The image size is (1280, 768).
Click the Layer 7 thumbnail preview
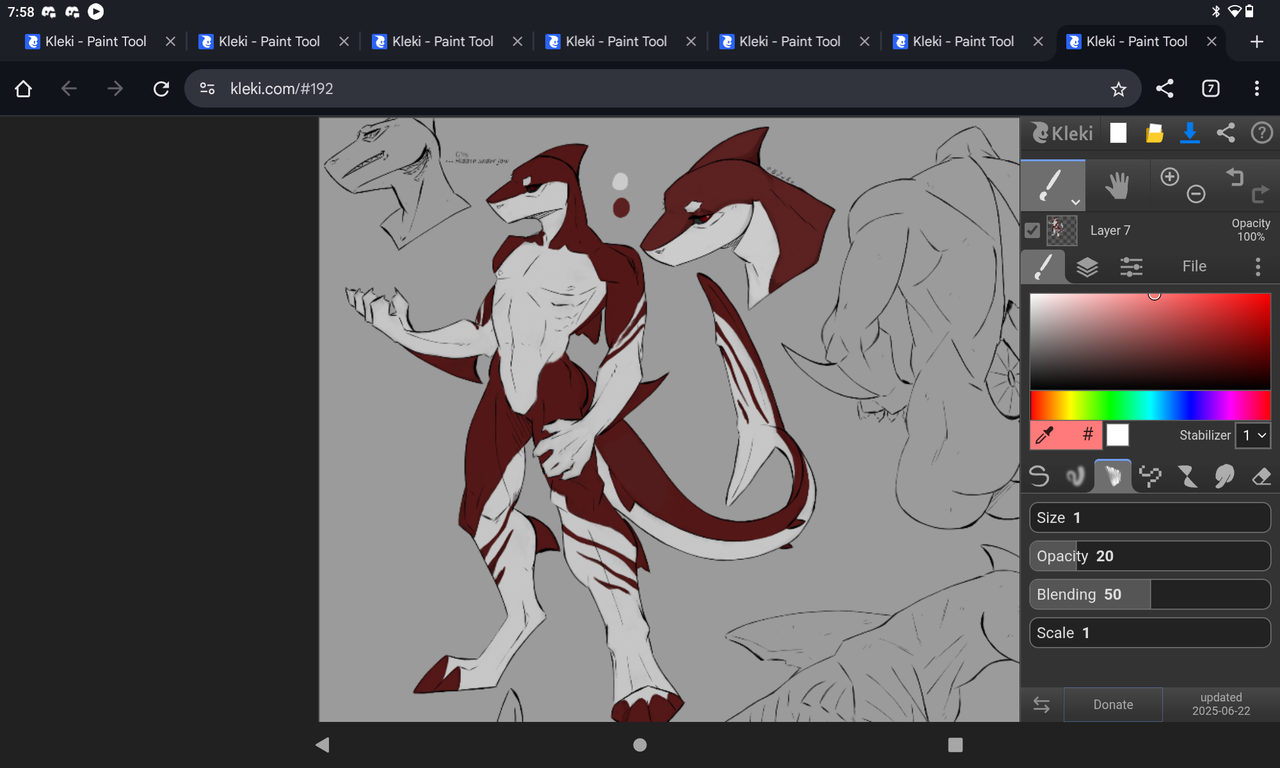[1062, 231]
